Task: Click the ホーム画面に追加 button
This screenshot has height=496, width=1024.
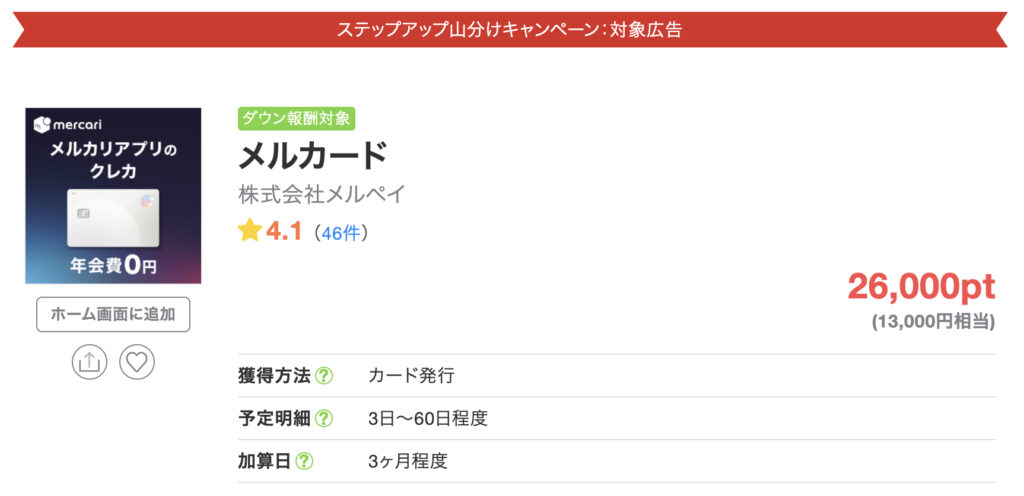Action: click(113, 315)
